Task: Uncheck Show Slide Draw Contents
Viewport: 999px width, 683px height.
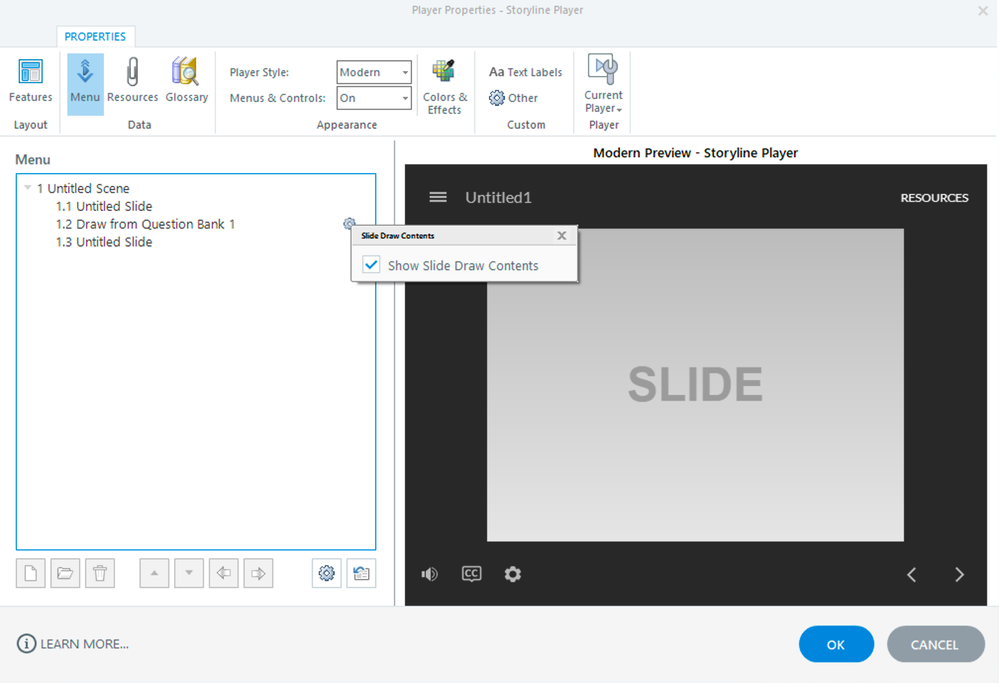Action: (371, 265)
